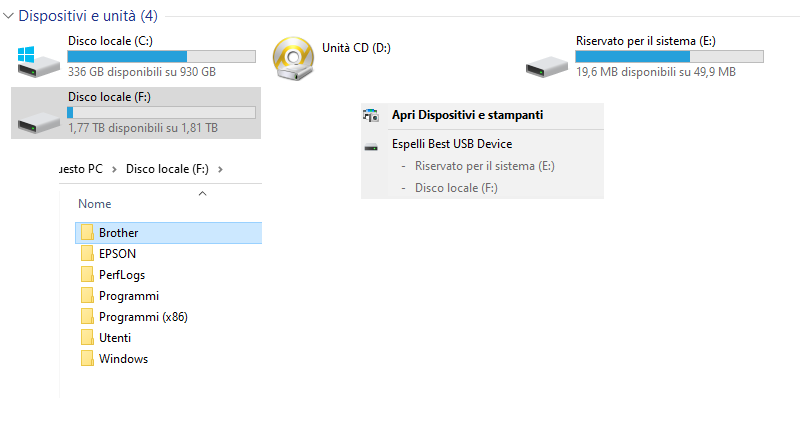Image resolution: width=801 pixels, height=428 pixels.
Task: Click the C: drive storage usage bar
Action: coord(161,56)
